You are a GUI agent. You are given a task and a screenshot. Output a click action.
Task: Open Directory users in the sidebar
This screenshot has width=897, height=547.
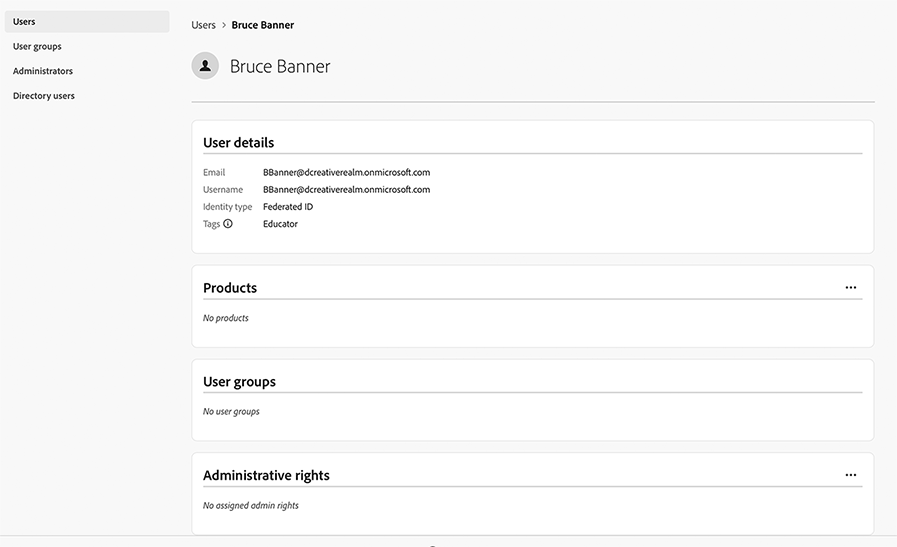click(x=44, y=96)
